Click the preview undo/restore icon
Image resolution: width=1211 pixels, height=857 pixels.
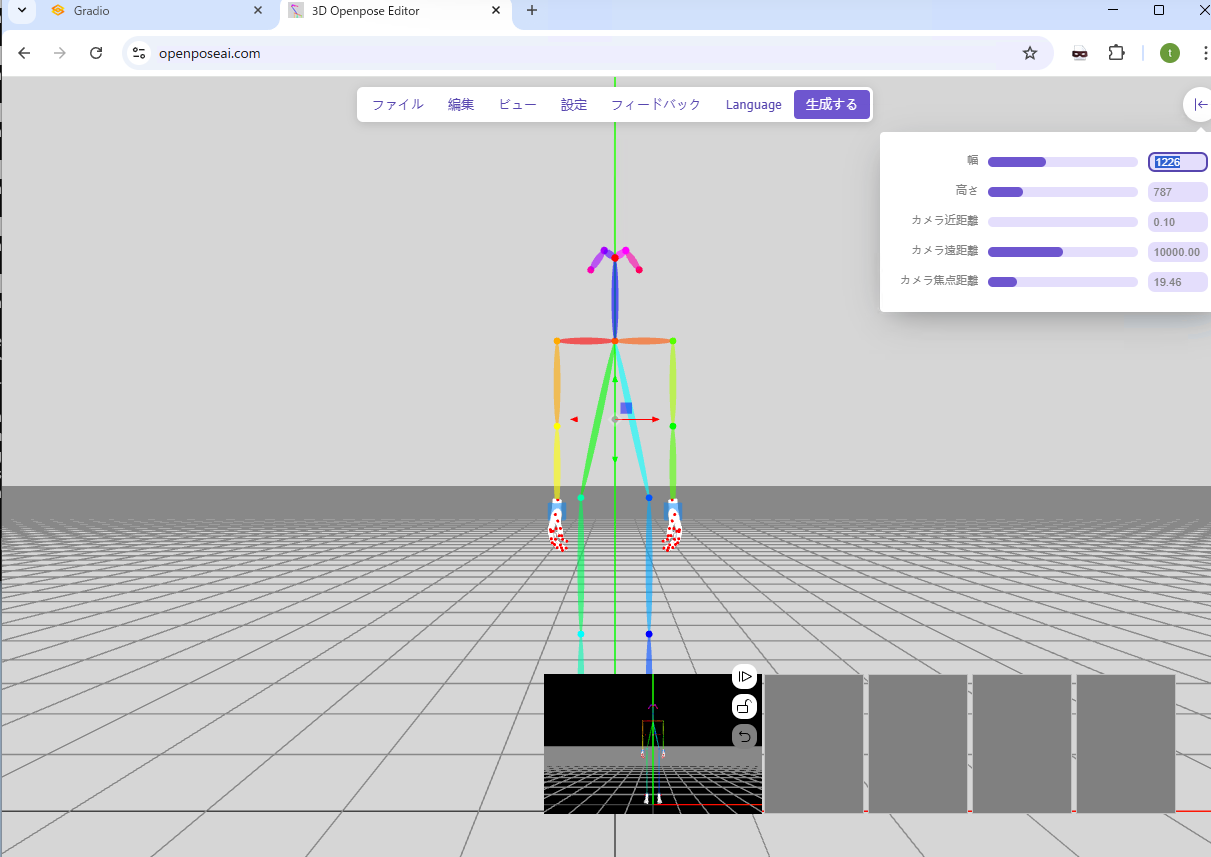(744, 737)
